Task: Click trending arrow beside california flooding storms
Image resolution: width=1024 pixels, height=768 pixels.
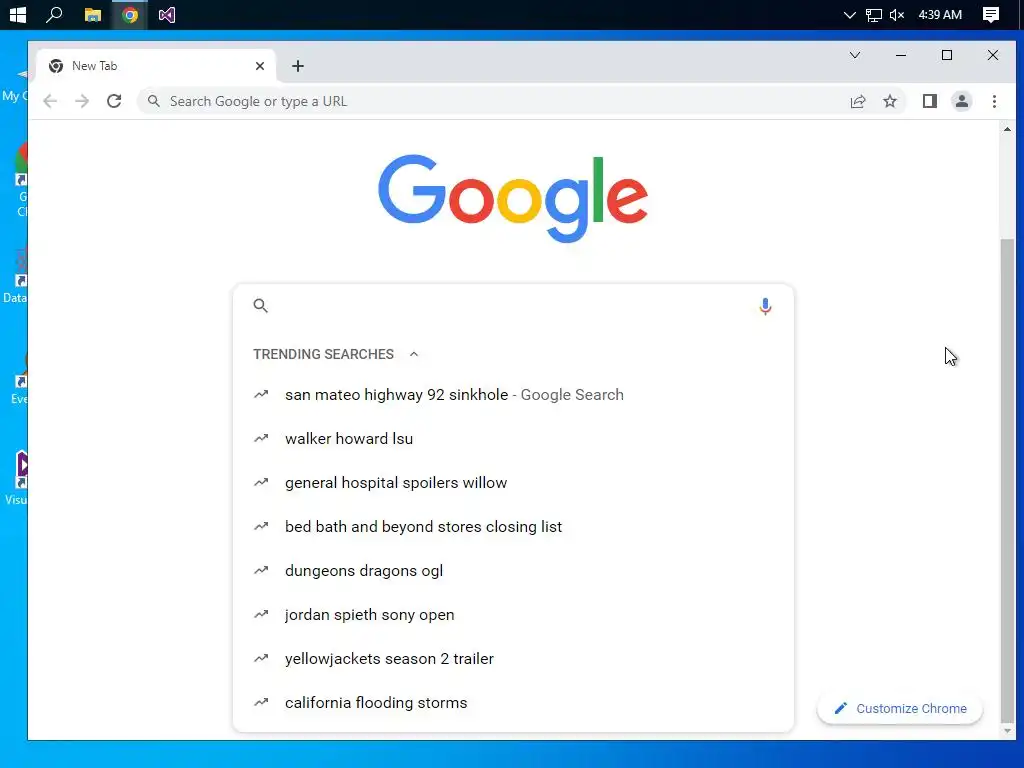Action: [x=261, y=702]
